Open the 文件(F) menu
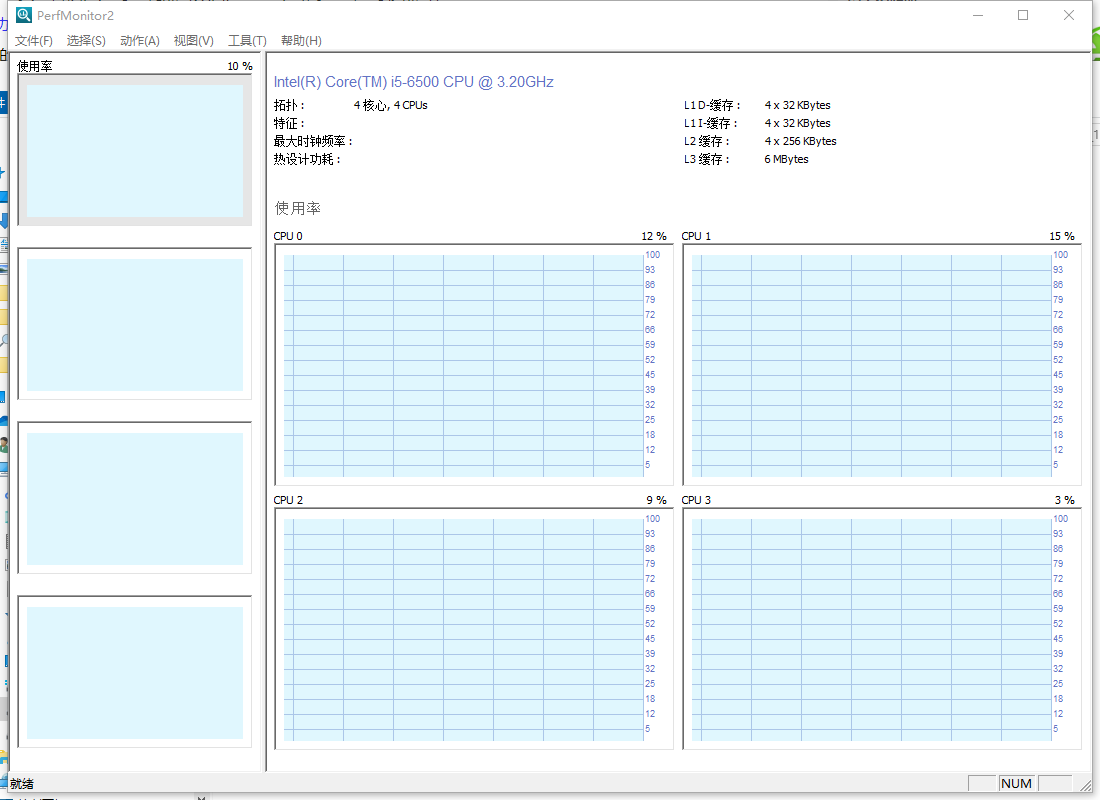This screenshot has height=800, width=1100. pyautogui.click(x=34, y=41)
